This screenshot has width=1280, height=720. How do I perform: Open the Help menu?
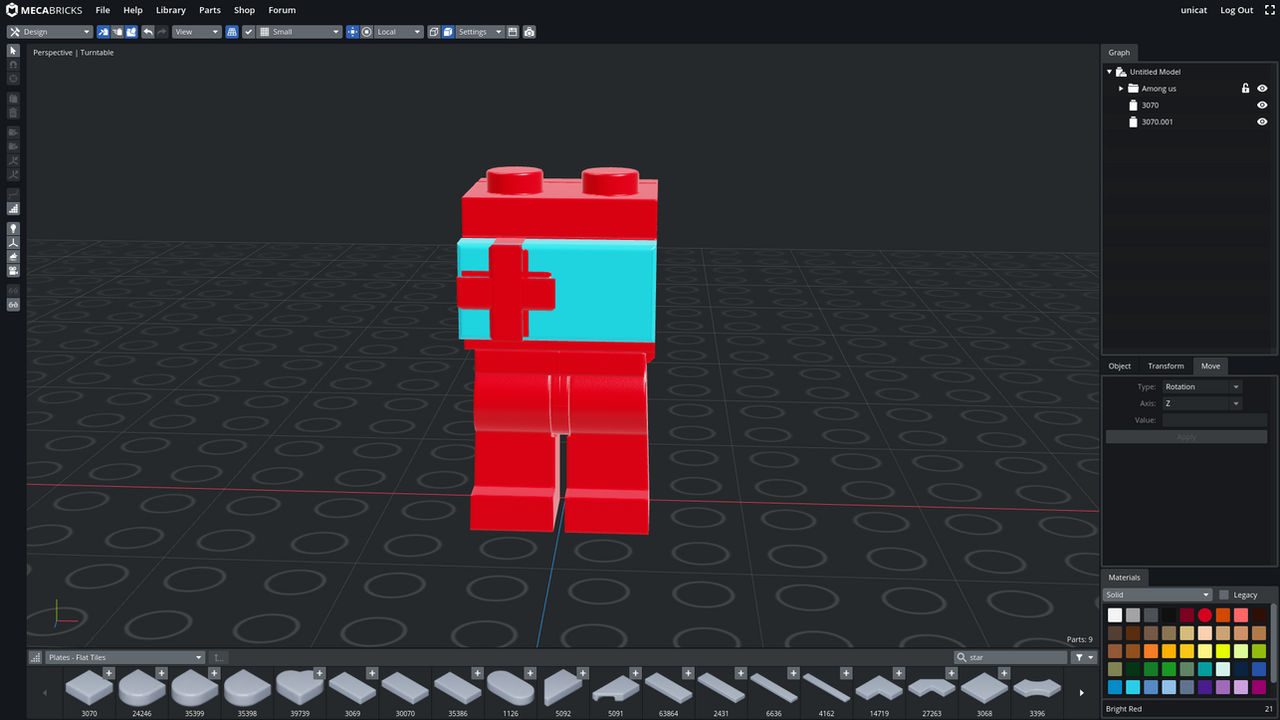pyautogui.click(x=133, y=10)
